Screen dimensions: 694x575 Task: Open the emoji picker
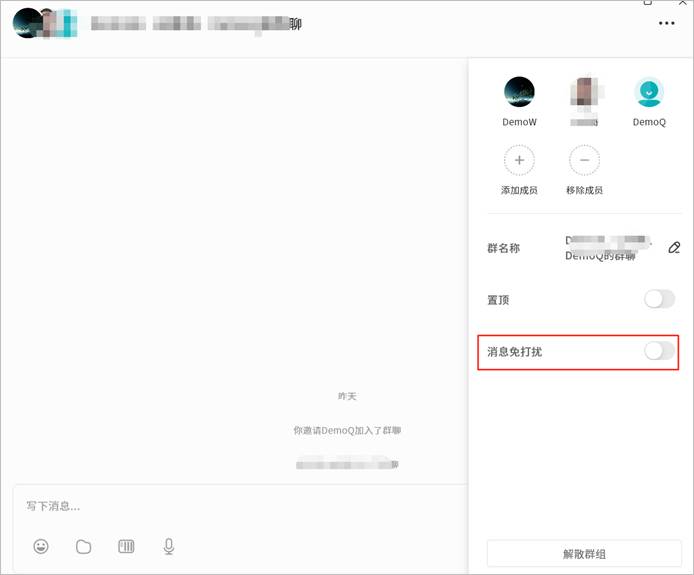41,546
